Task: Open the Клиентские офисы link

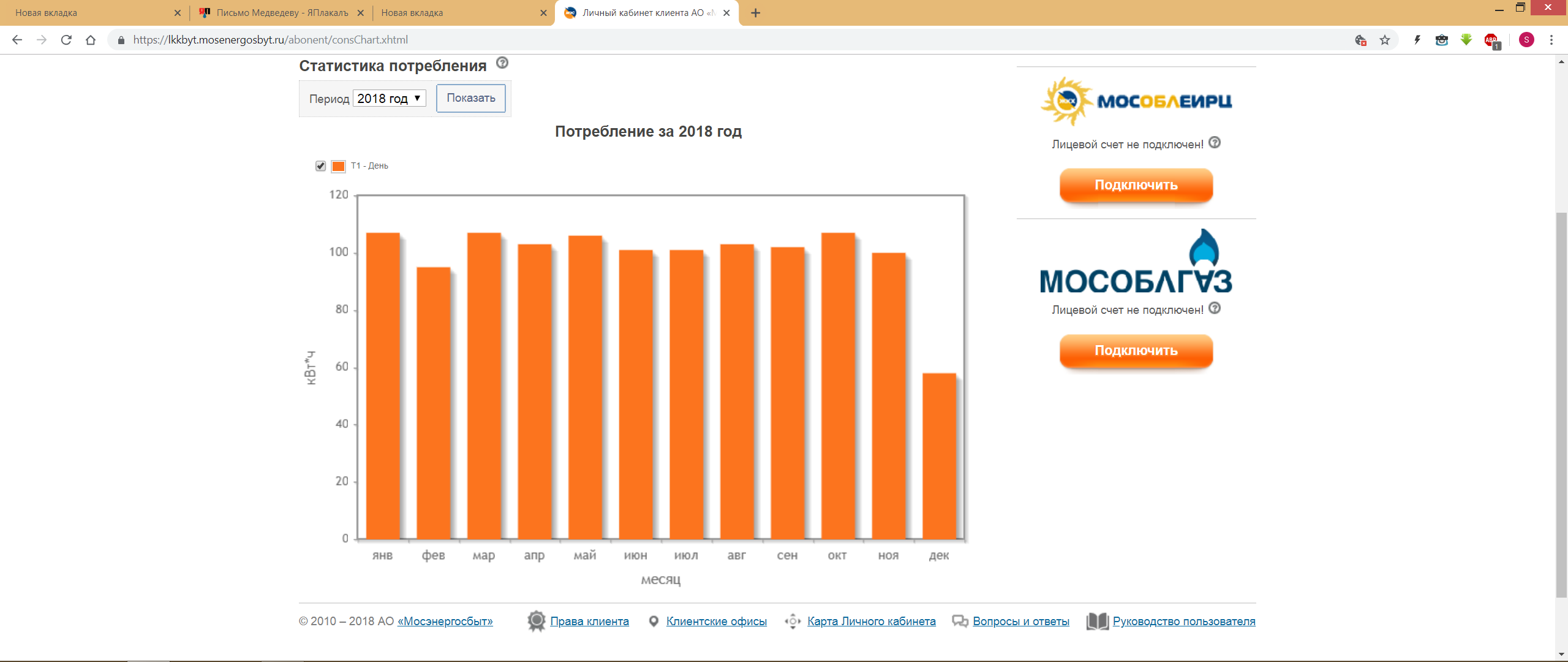Action: 717,622
